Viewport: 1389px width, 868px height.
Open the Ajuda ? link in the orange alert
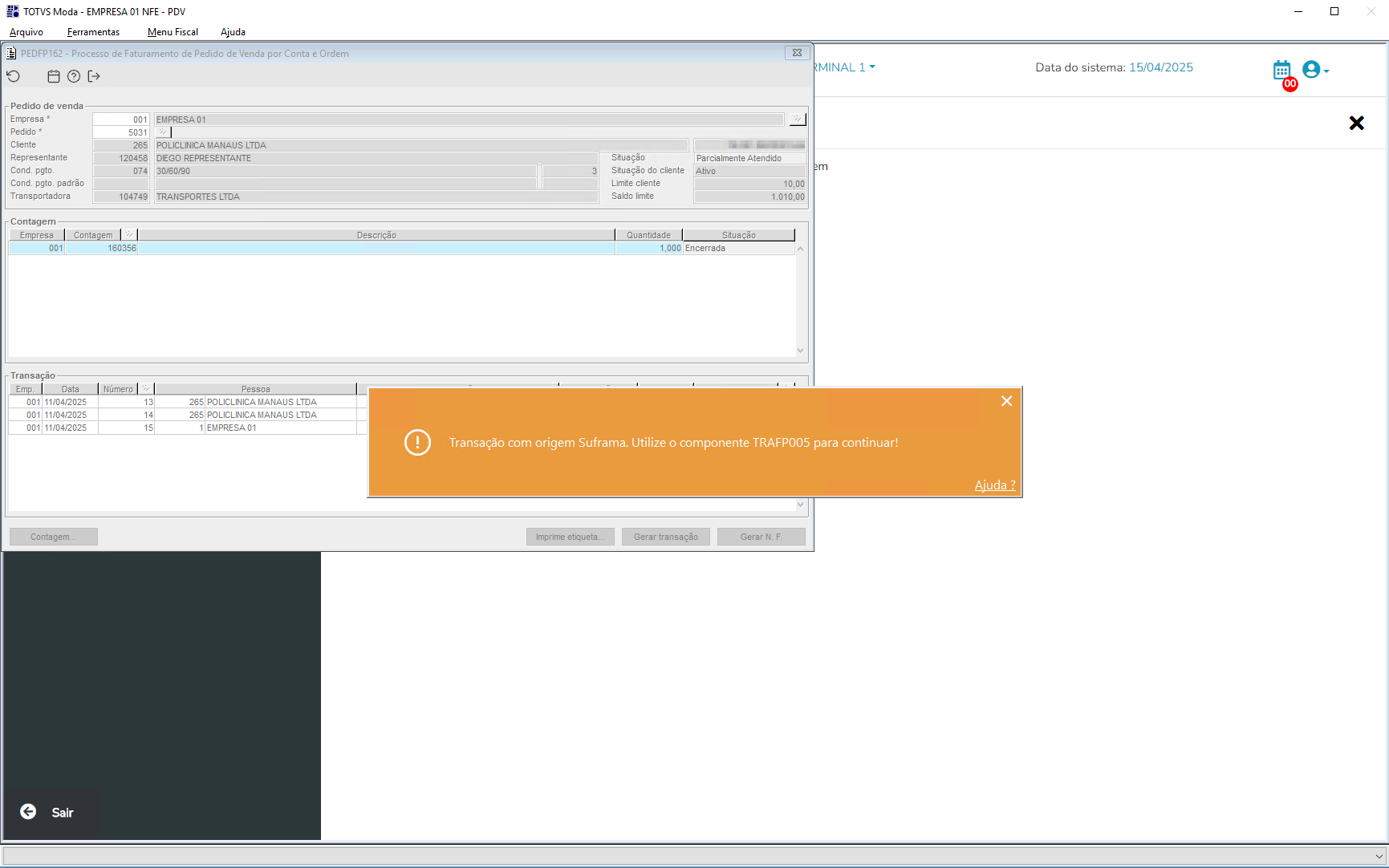click(995, 485)
